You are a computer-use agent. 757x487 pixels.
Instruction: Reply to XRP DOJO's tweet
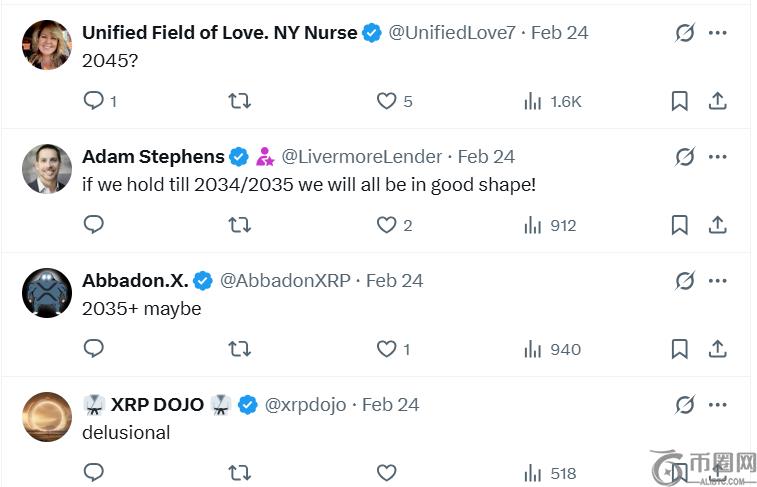[x=94, y=472]
